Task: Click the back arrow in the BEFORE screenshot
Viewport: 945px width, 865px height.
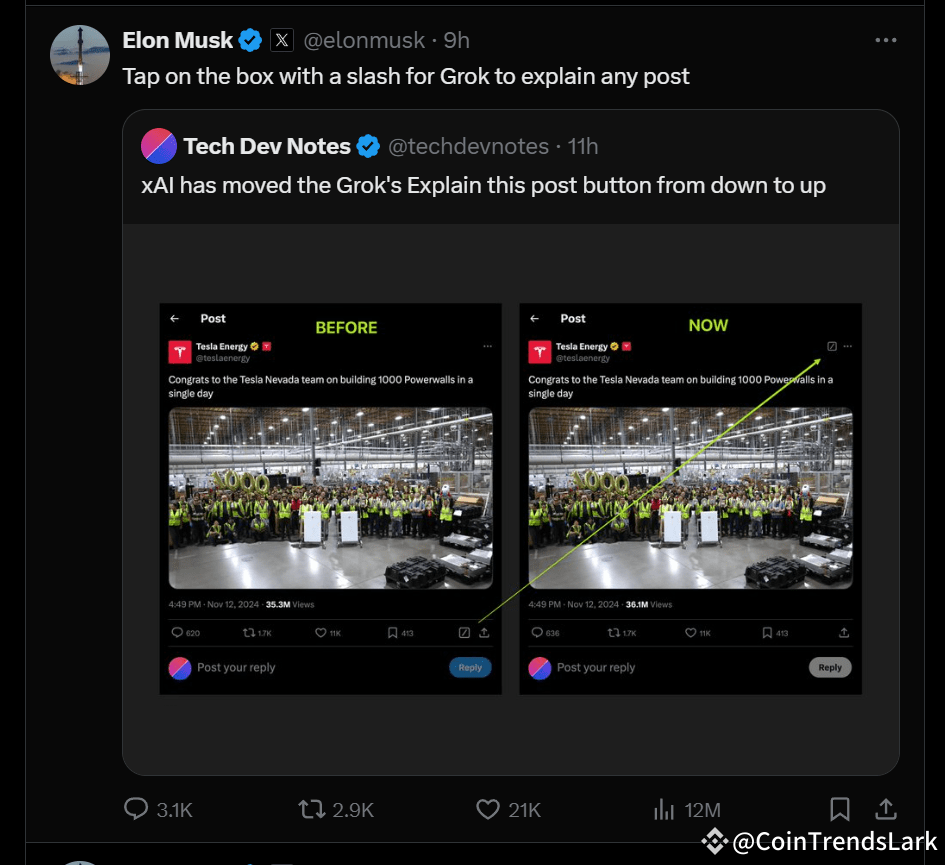Action: tap(174, 317)
